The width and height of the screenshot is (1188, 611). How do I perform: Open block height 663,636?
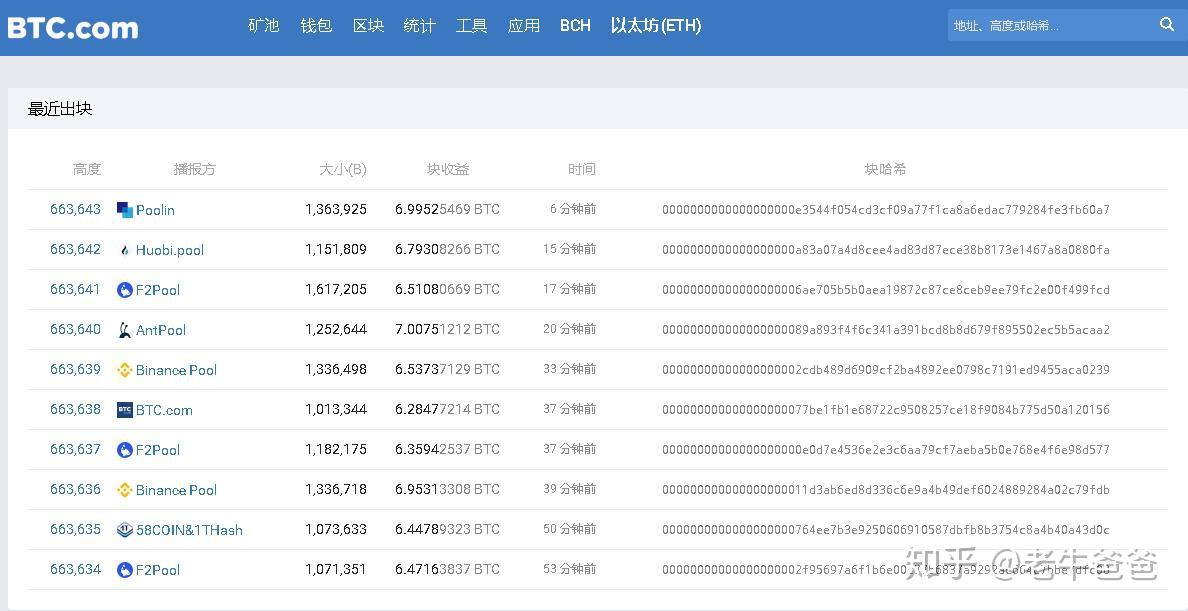coord(75,489)
